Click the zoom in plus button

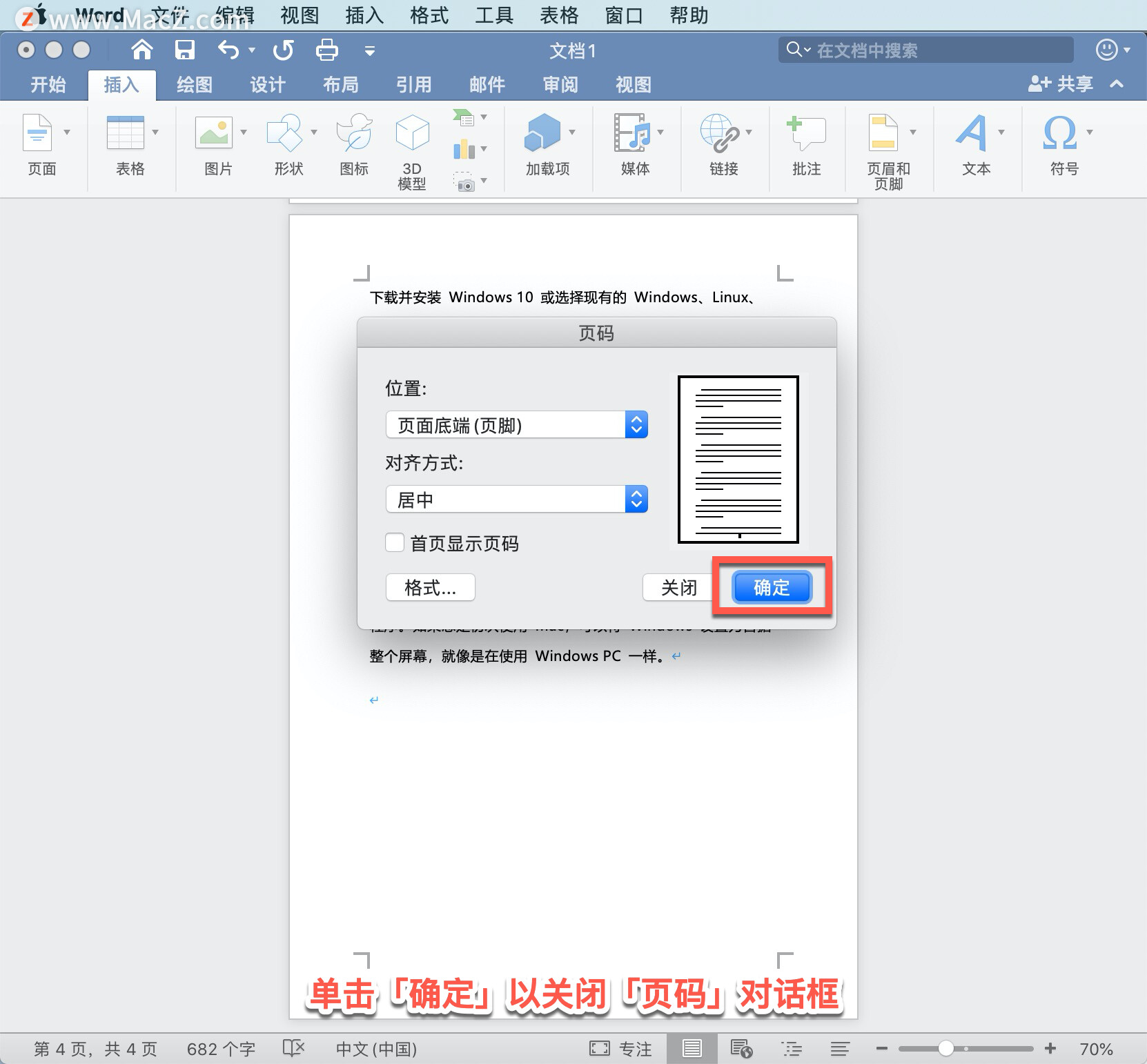pyautogui.click(x=1050, y=1049)
